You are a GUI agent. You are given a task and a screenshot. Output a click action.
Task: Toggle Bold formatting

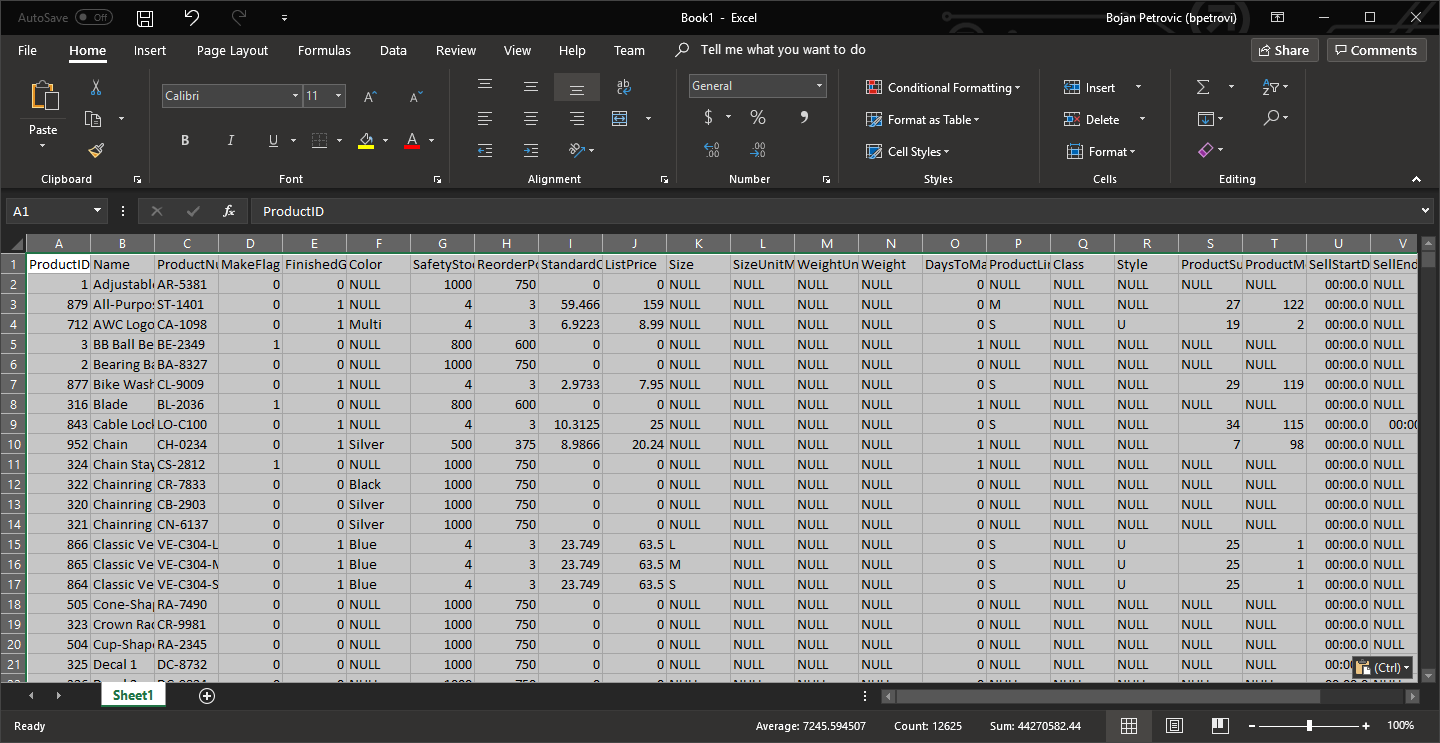point(185,141)
